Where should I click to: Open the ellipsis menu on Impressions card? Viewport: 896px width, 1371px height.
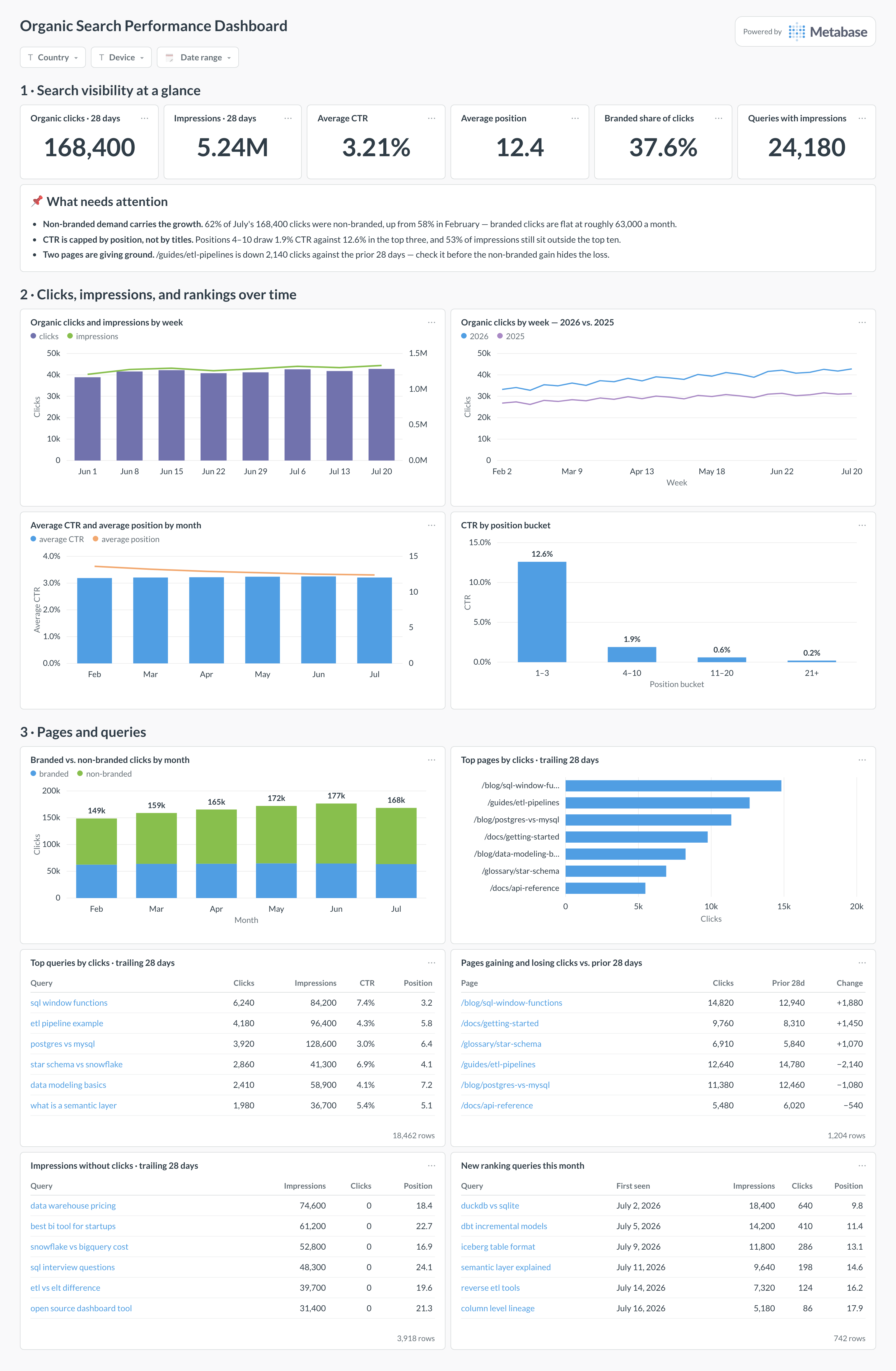[288, 118]
